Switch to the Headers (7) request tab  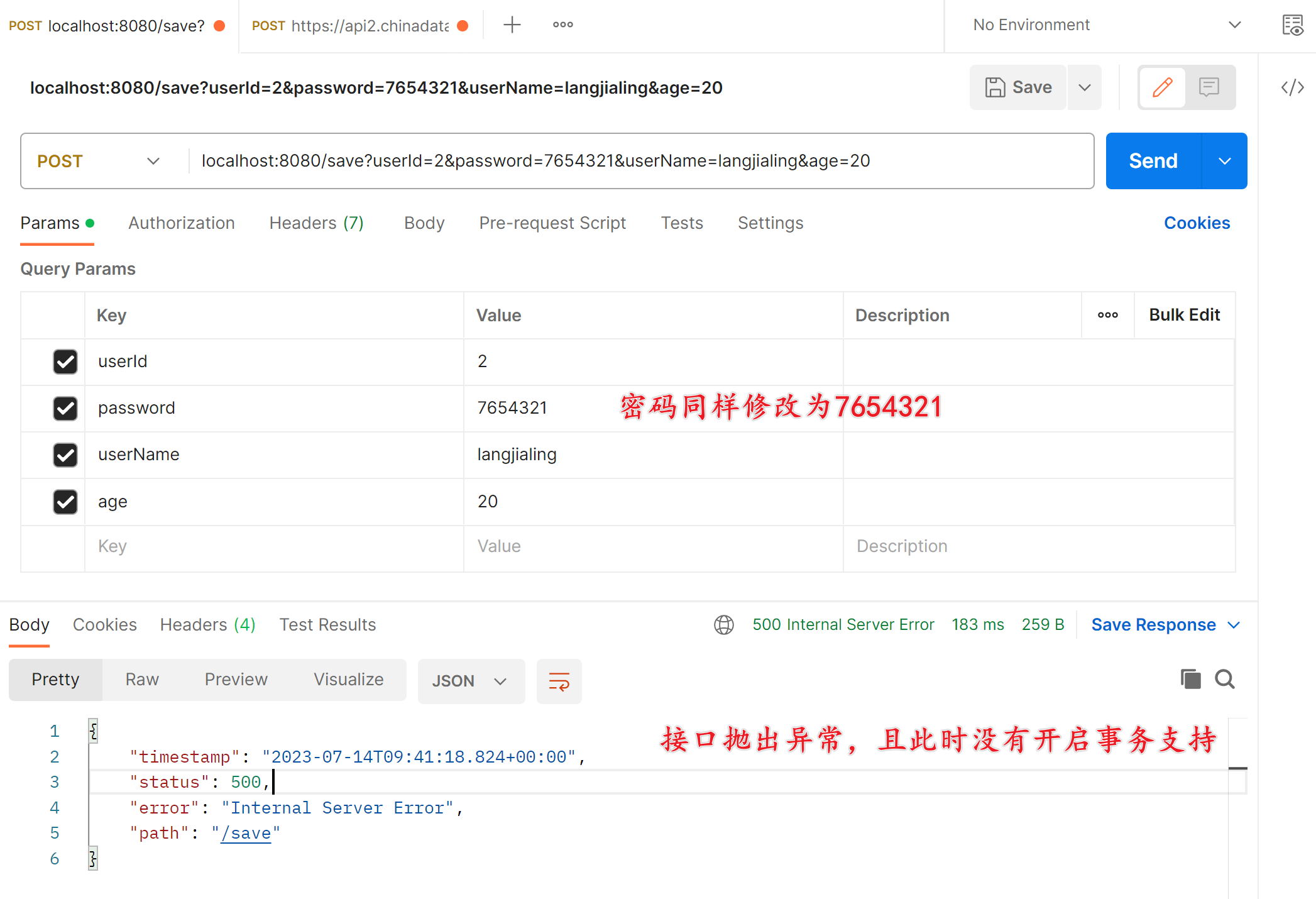click(x=316, y=223)
